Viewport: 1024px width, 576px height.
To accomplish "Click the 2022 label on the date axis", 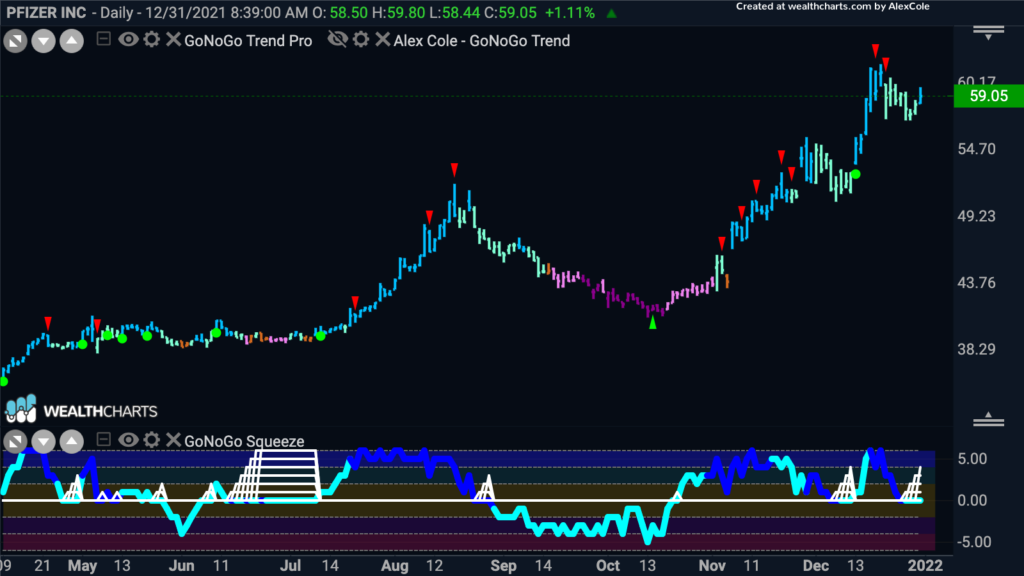I will pyautogui.click(x=925, y=566).
